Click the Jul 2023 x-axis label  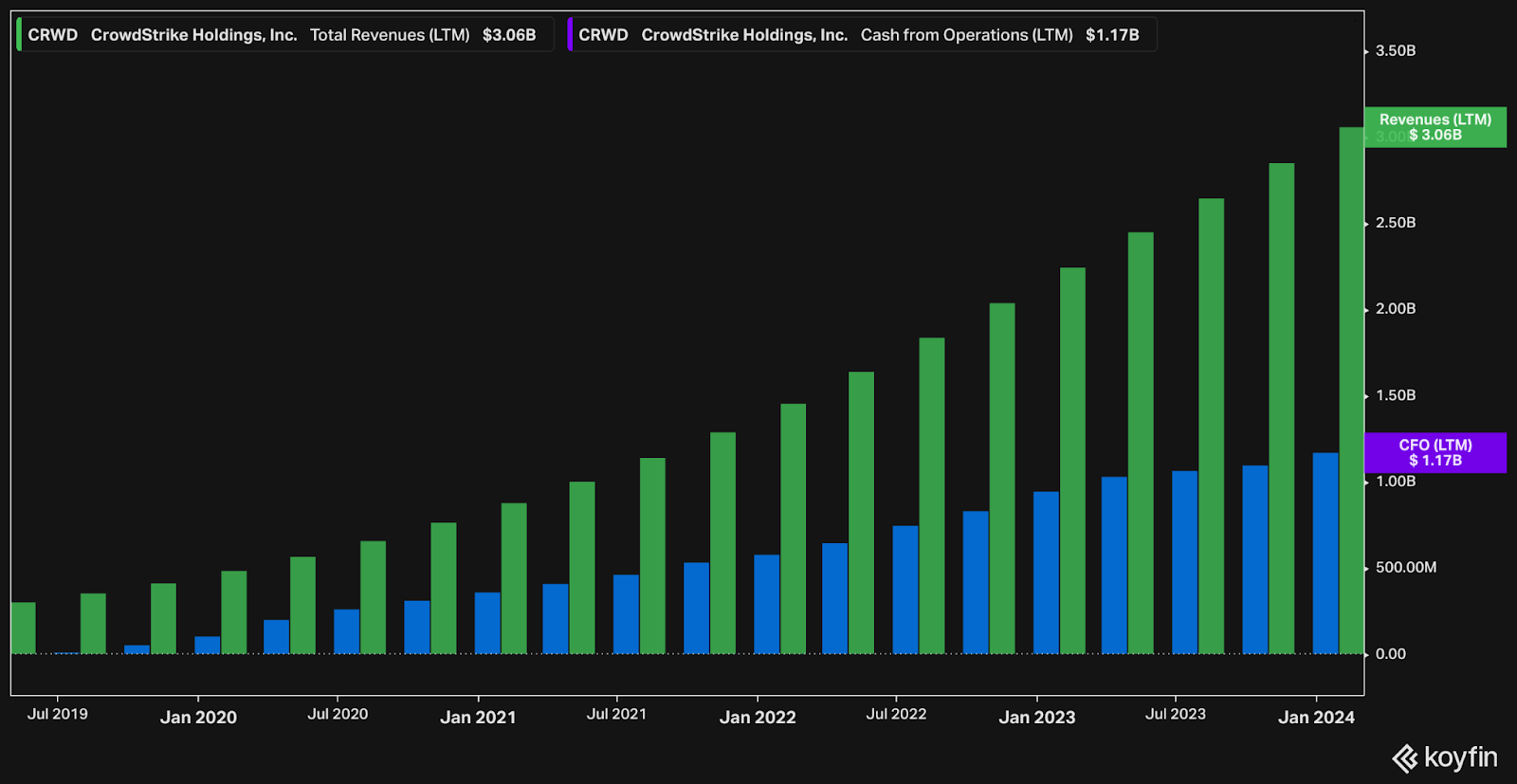1176,714
